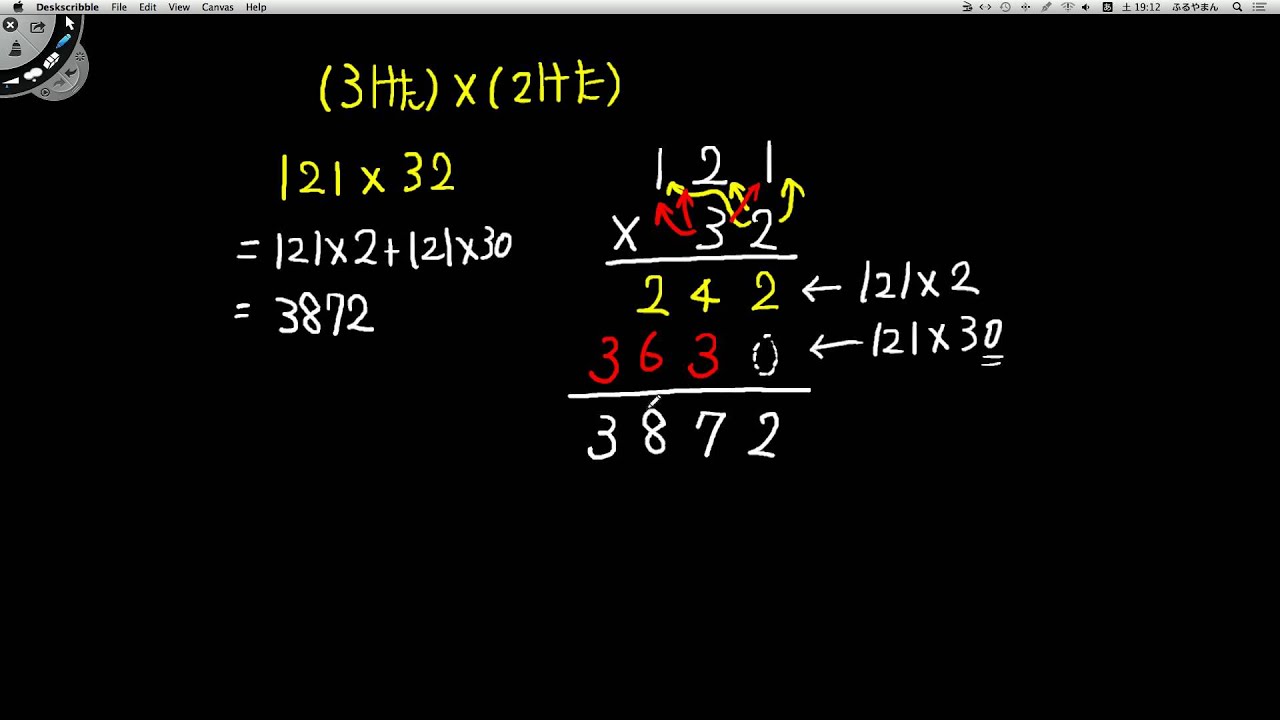Click the redo arrow button

[x=59, y=82]
